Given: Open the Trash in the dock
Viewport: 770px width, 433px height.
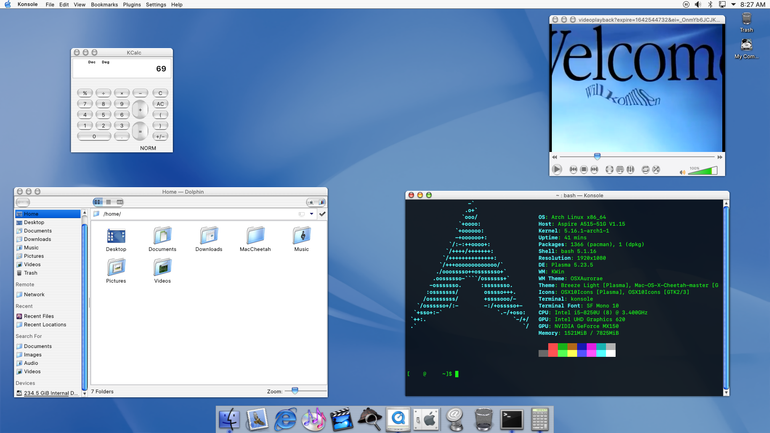Looking at the screenshot, I should 484,420.
